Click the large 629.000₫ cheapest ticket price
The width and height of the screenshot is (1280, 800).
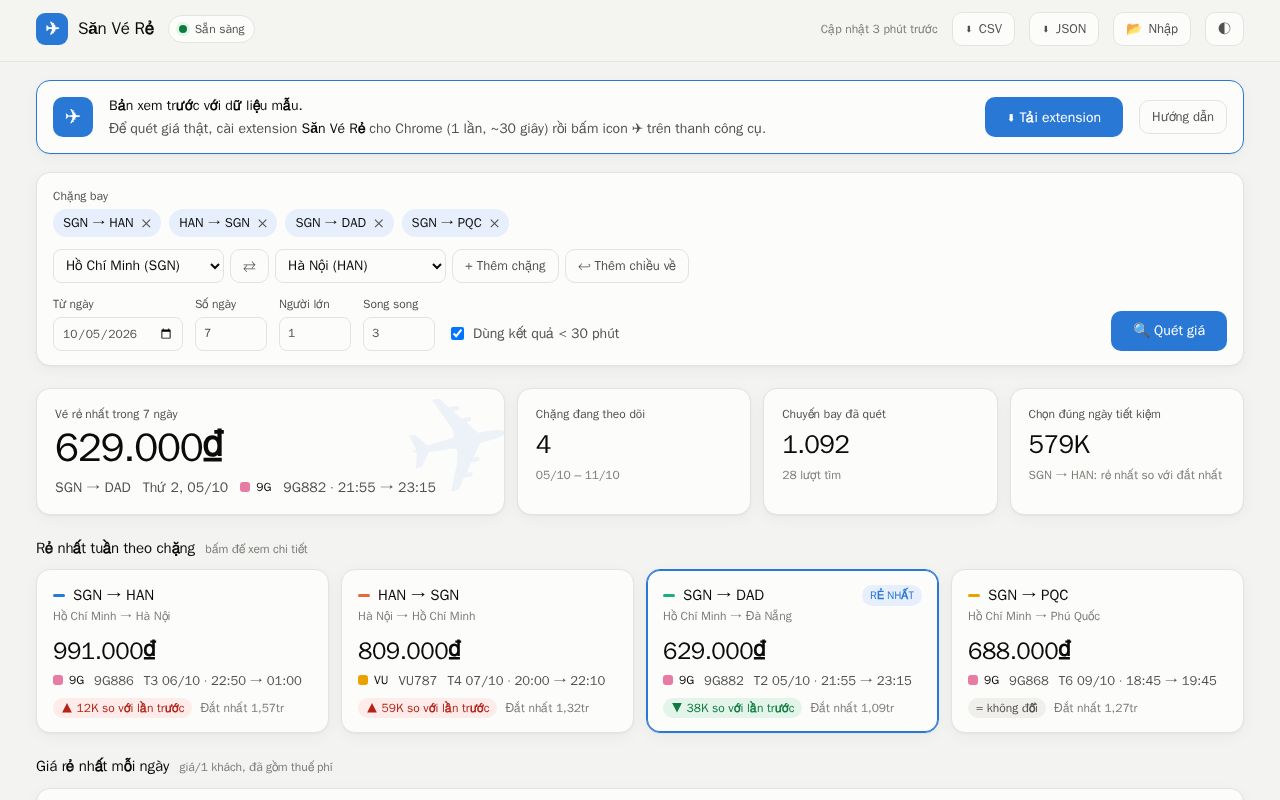pyautogui.click(x=139, y=448)
